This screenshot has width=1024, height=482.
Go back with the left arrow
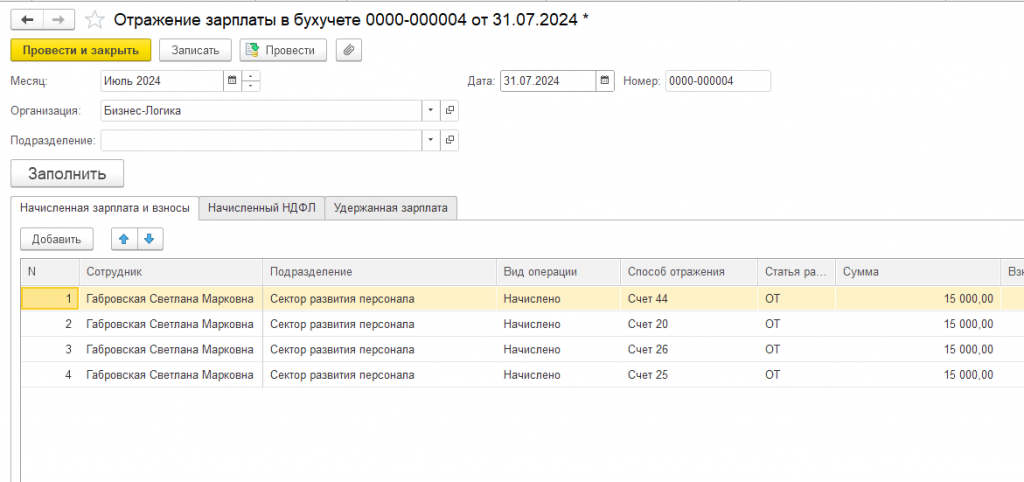coord(27,20)
